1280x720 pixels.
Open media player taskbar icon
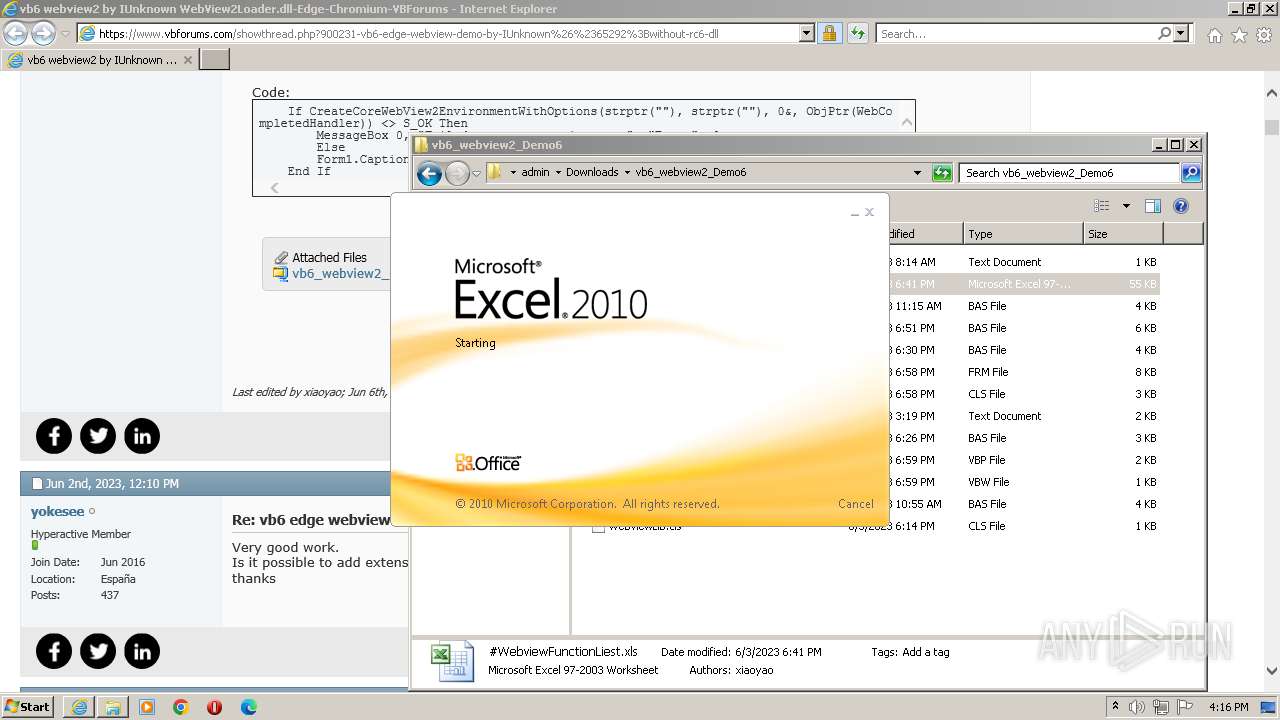(x=147, y=707)
